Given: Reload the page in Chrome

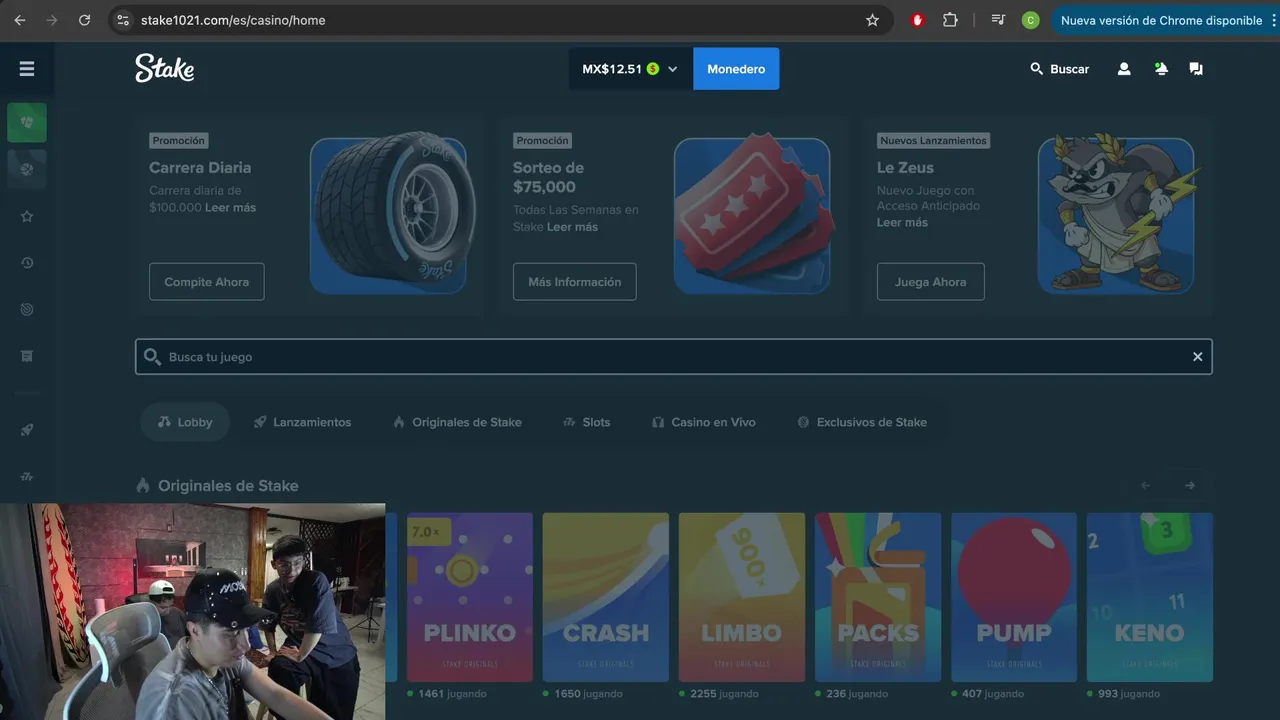Looking at the screenshot, I should [84, 20].
